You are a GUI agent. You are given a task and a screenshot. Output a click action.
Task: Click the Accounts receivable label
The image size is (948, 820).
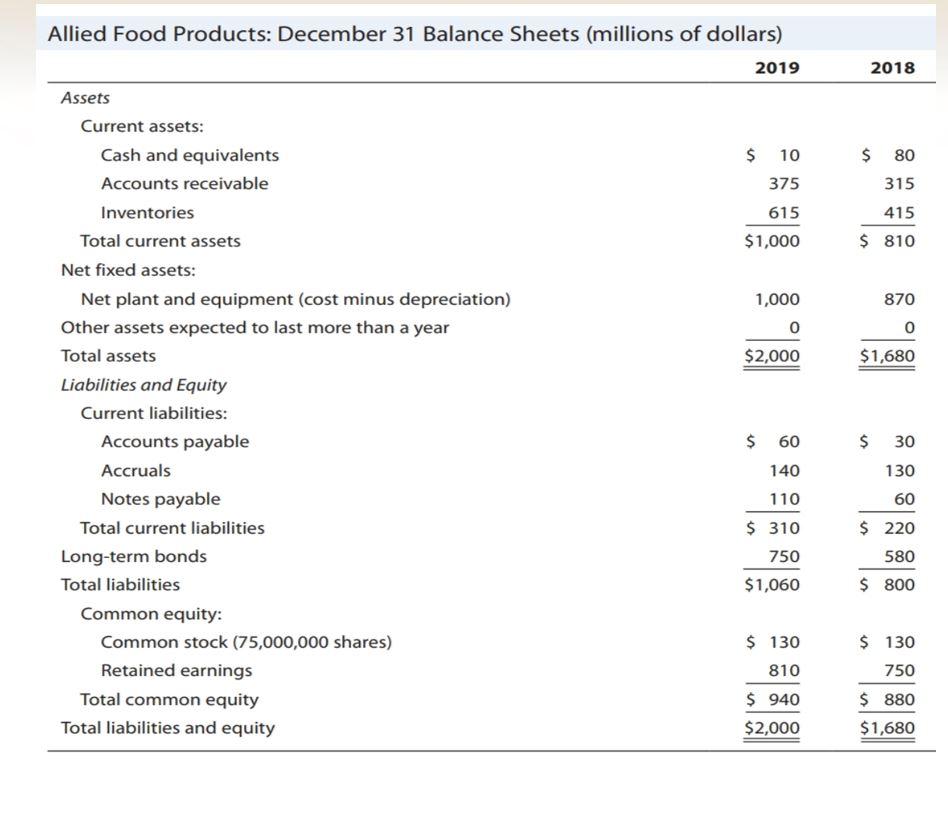tap(185, 183)
